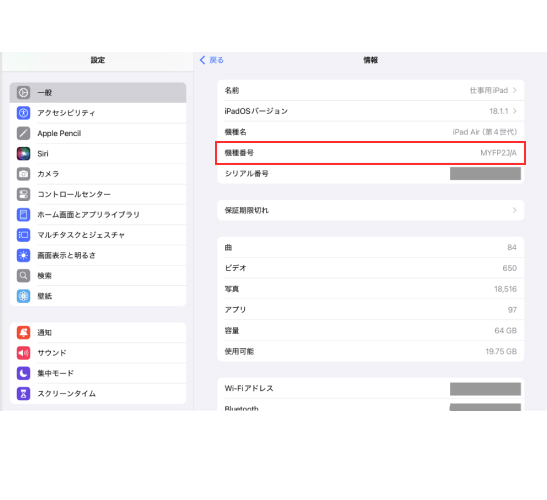The image size is (547, 500).
Task: Select 通知 label in the sidebar
Action: tap(44, 333)
